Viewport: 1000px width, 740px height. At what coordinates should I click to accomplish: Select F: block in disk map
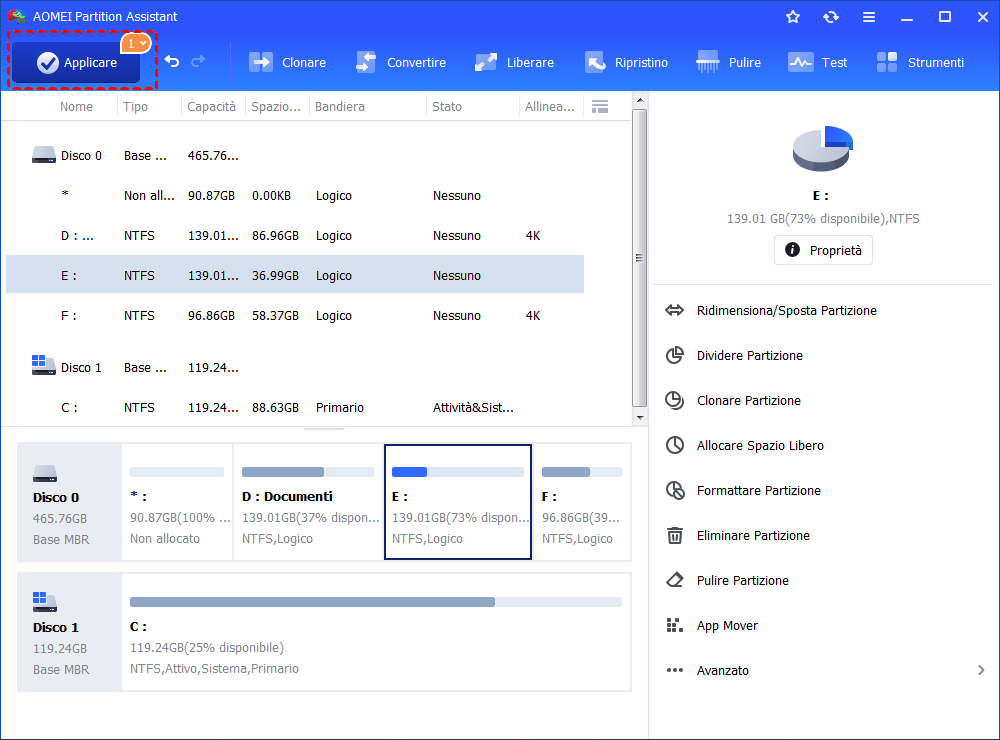pyautogui.click(x=582, y=502)
